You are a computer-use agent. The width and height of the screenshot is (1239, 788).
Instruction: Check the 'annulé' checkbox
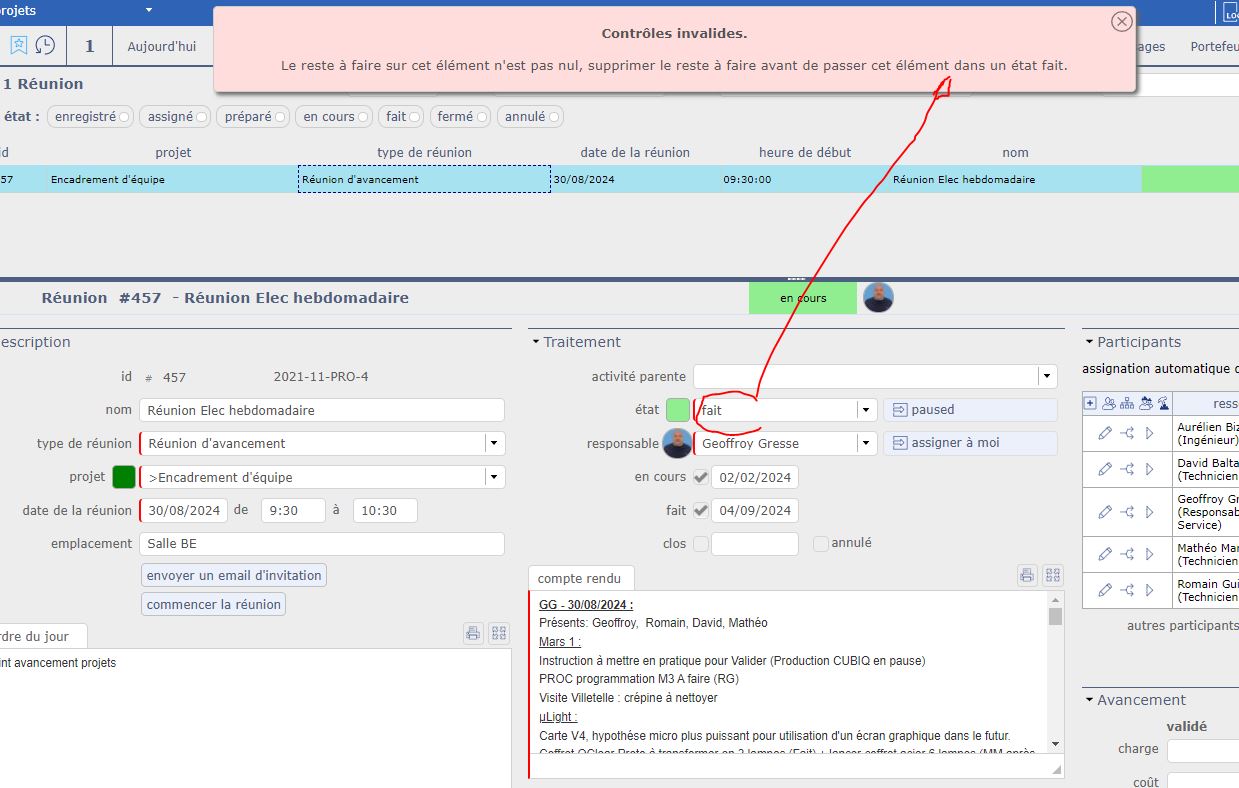click(821, 544)
